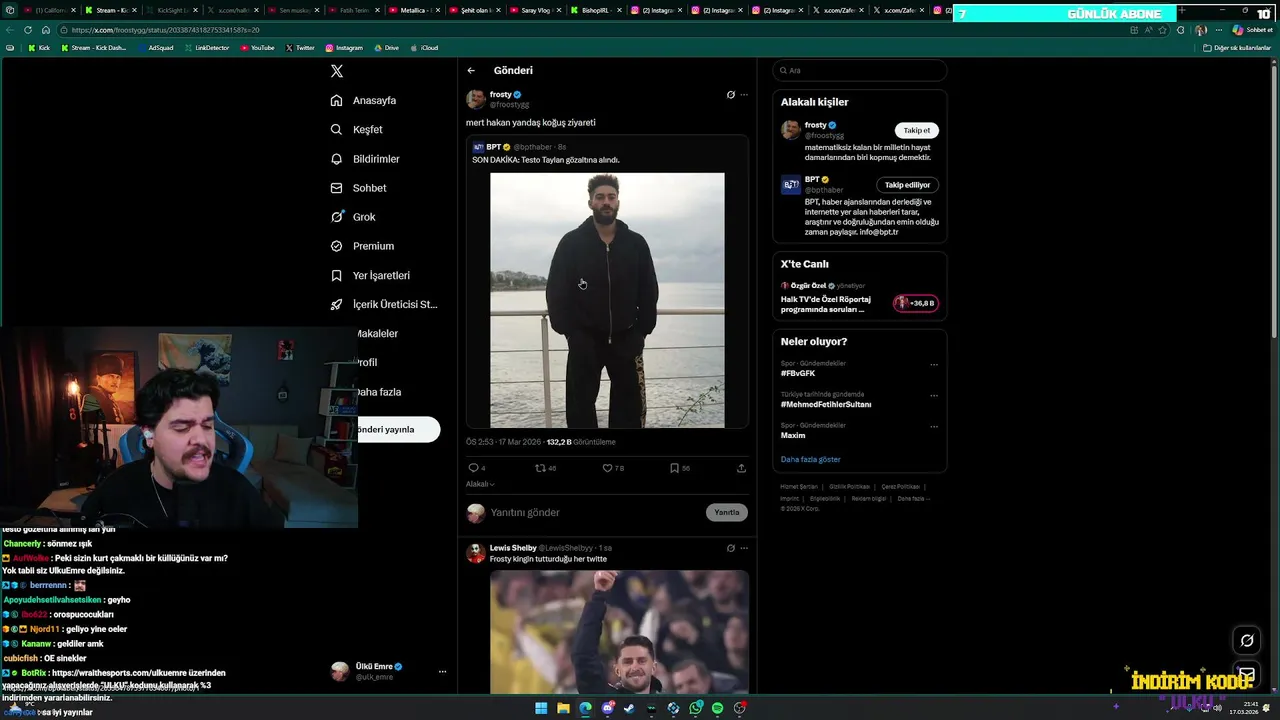
Task: Open the LinkDetector bookmark
Action: pyautogui.click(x=207, y=48)
